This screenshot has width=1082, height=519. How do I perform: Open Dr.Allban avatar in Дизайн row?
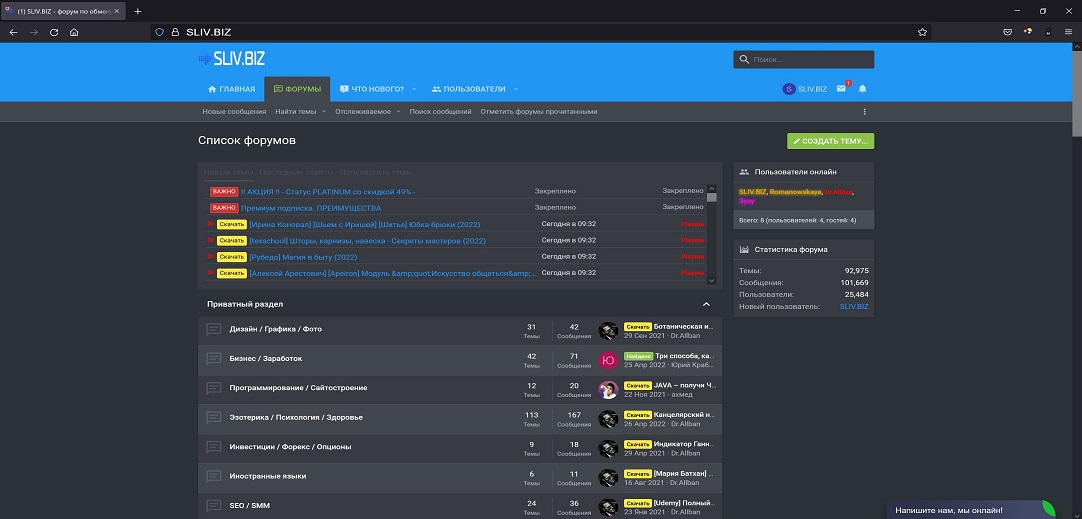coord(608,331)
